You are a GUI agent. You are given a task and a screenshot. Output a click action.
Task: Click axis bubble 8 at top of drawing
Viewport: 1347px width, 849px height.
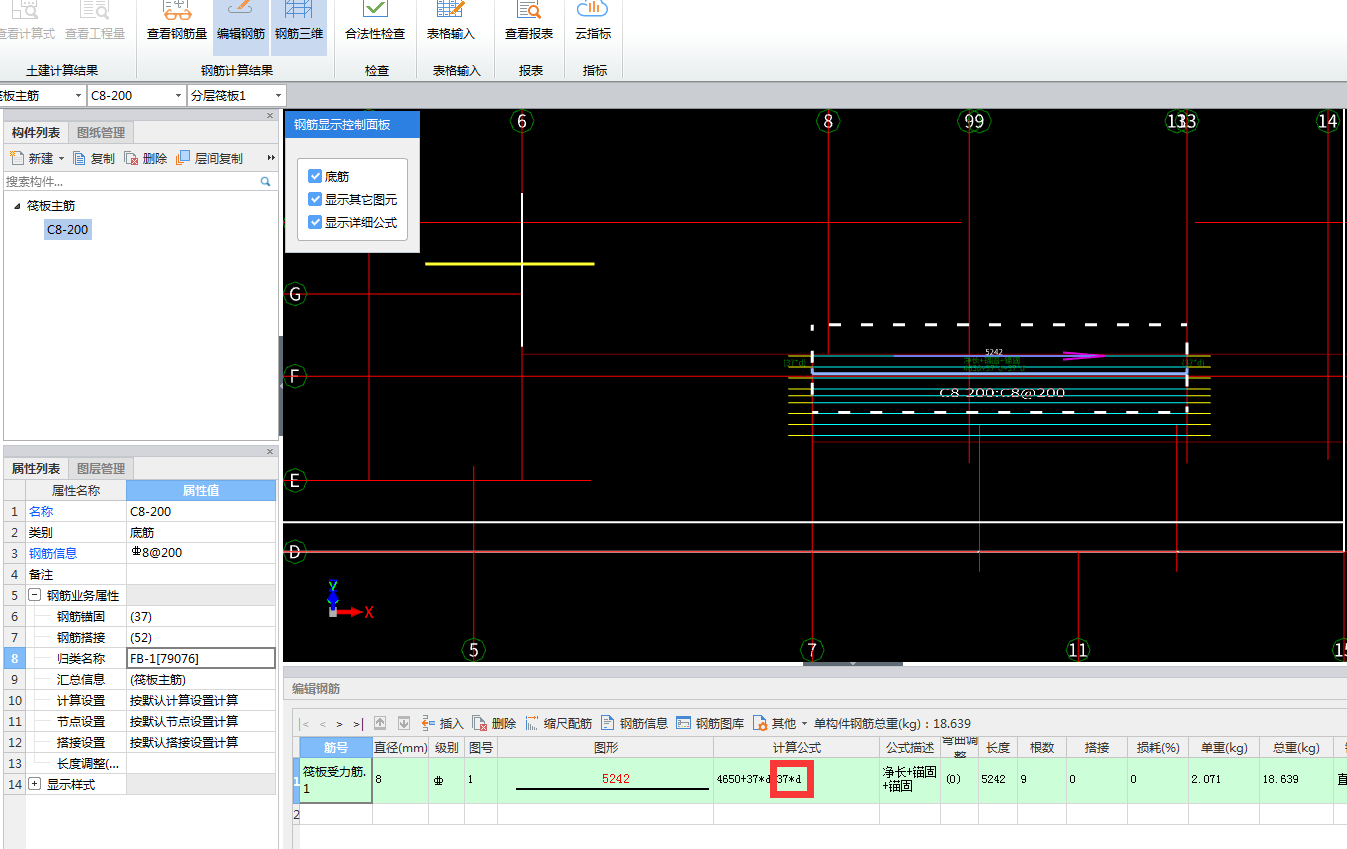pyautogui.click(x=828, y=121)
